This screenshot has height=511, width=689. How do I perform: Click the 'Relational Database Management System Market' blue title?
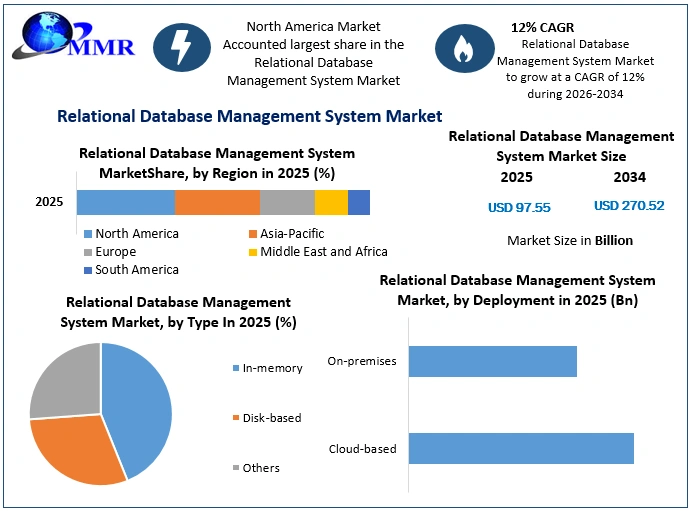250,116
